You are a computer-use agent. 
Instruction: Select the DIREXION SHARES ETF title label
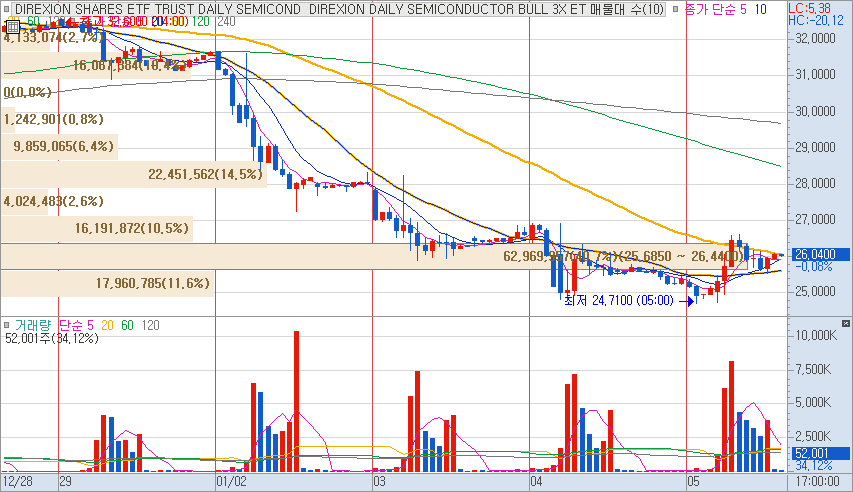[x=339, y=9]
